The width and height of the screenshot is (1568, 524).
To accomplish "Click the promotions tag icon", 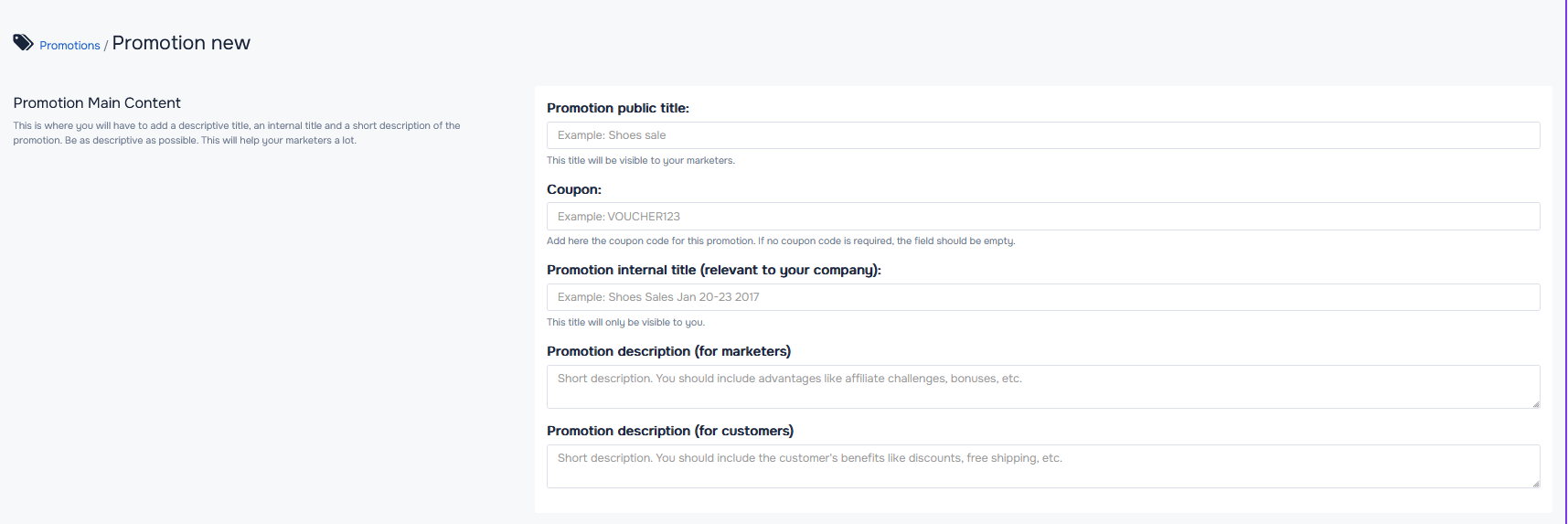I will [x=23, y=43].
